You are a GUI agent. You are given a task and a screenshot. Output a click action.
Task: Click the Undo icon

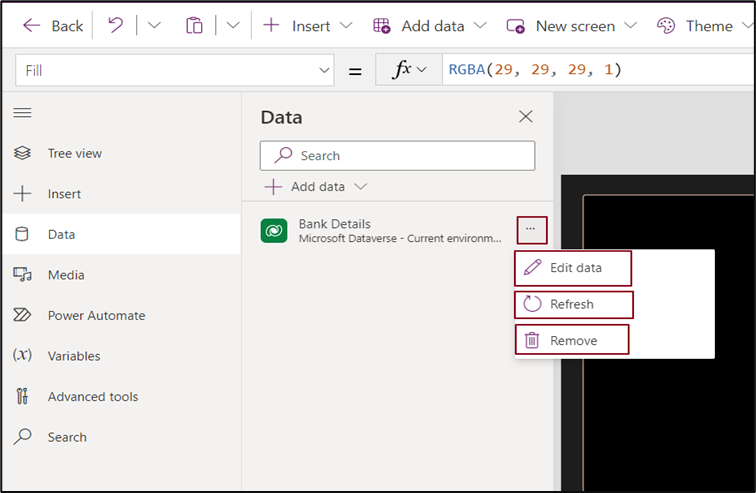tap(115, 25)
